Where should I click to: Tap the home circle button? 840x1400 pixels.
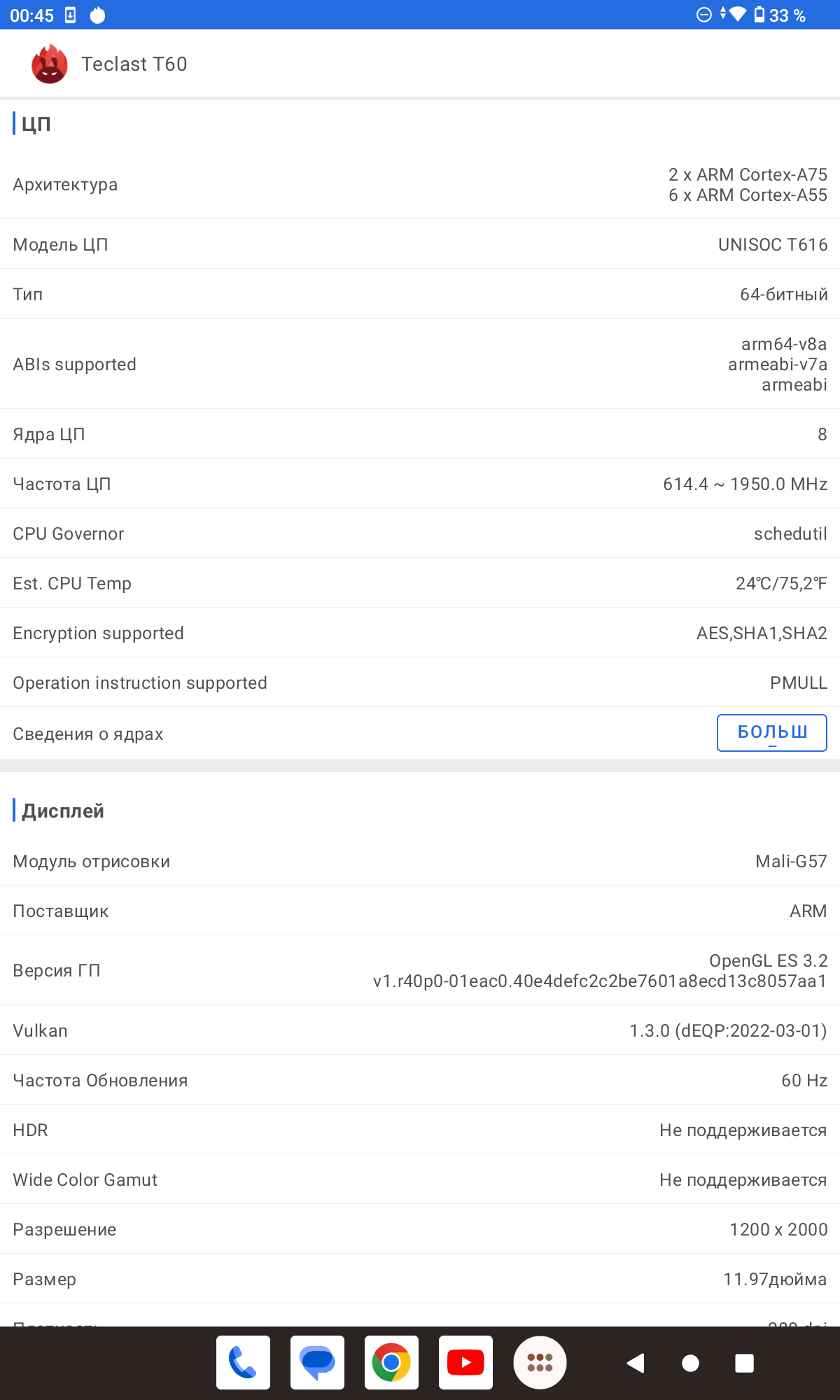tap(690, 1363)
